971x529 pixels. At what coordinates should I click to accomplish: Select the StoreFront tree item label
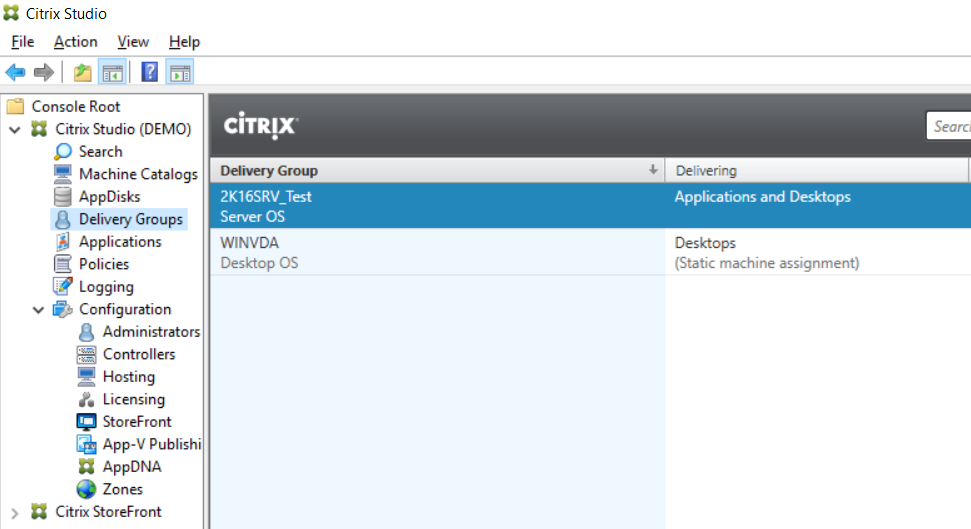point(137,422)
